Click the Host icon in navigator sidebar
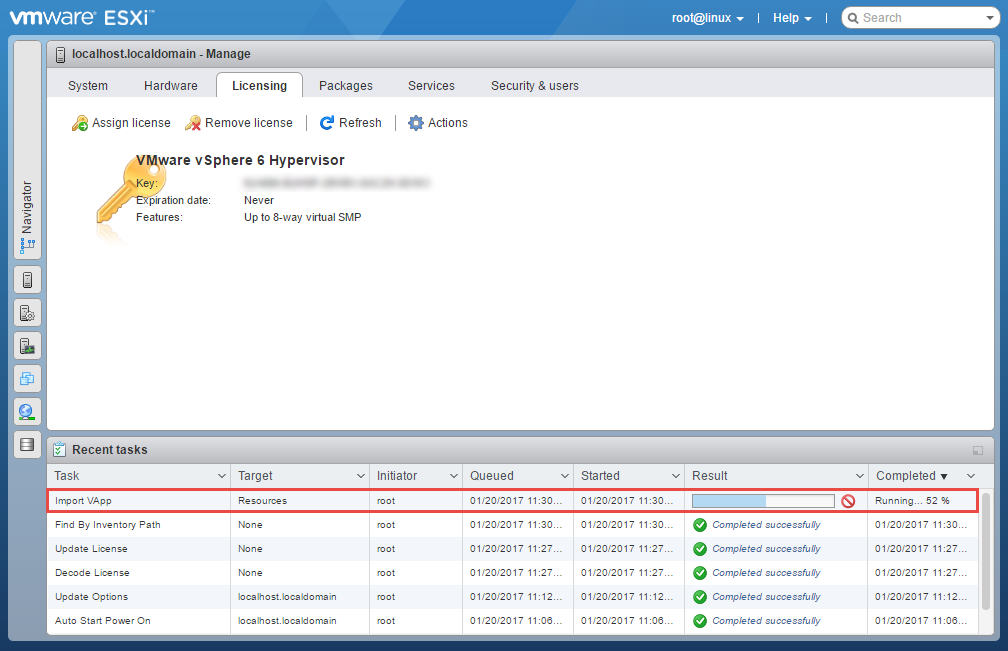Image resolution: width=1008 pixels, height=651 pixels. point(27,280)
